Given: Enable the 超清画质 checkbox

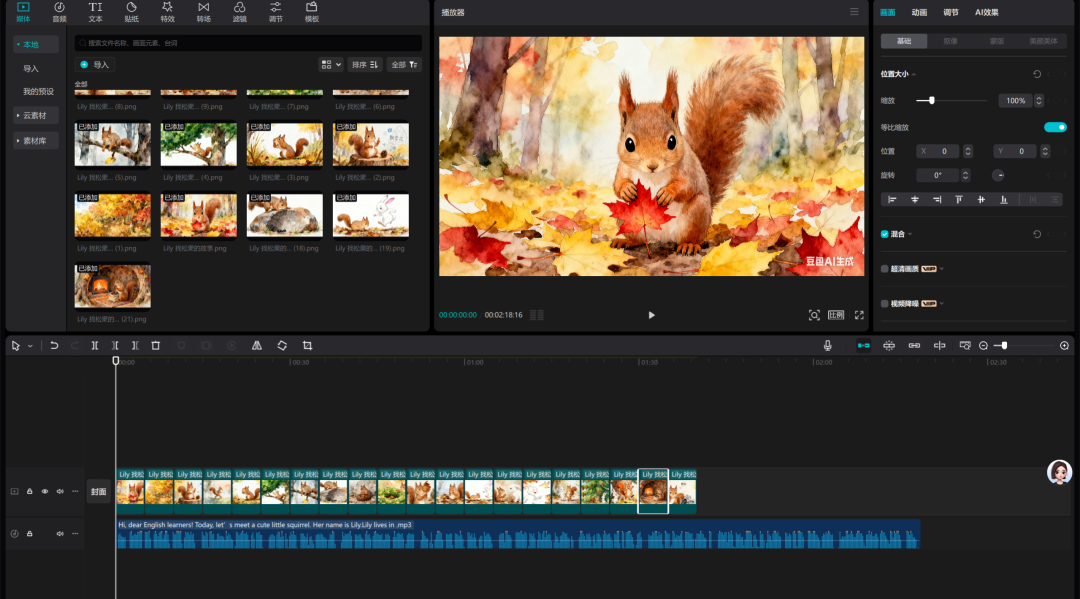Looking at the screenshot, I should (884, 269).
